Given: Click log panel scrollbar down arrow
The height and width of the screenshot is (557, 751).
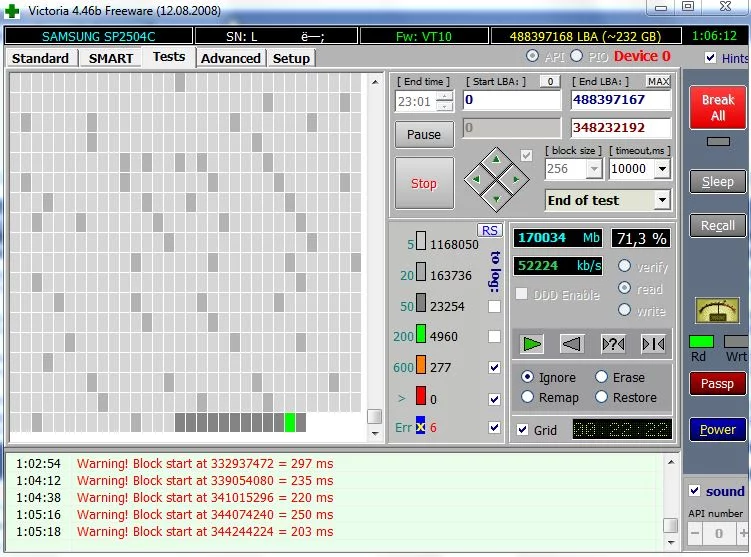Looking at the screenshot, I should click(671, 543).
